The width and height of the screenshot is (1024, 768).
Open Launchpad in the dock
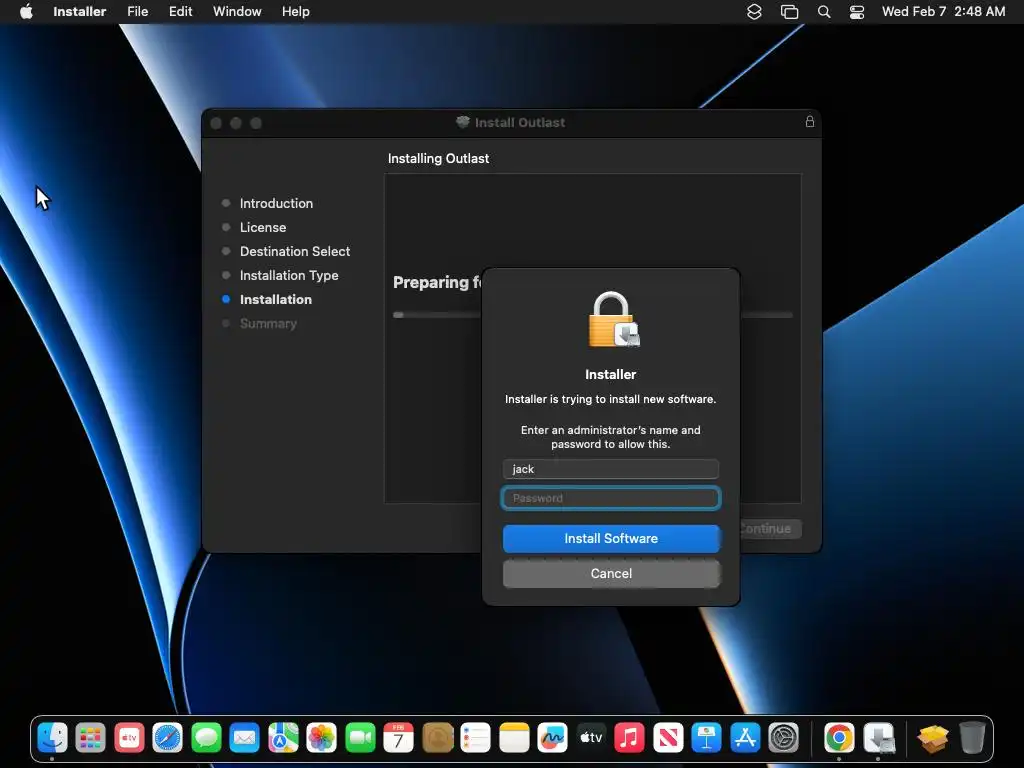coord(90,738)
